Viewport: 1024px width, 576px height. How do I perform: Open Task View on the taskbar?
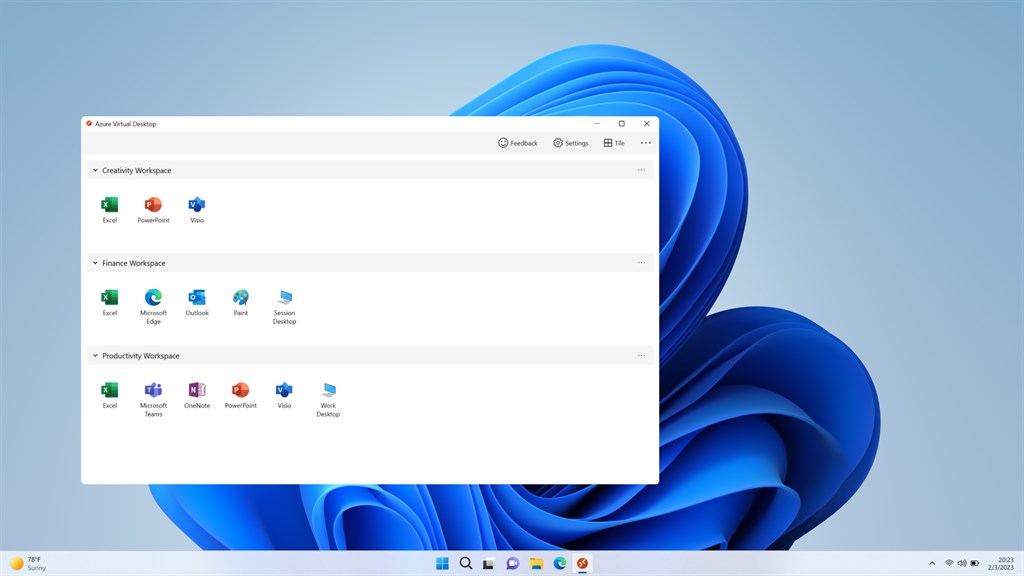pyautogui.click(x=489, y=563)
